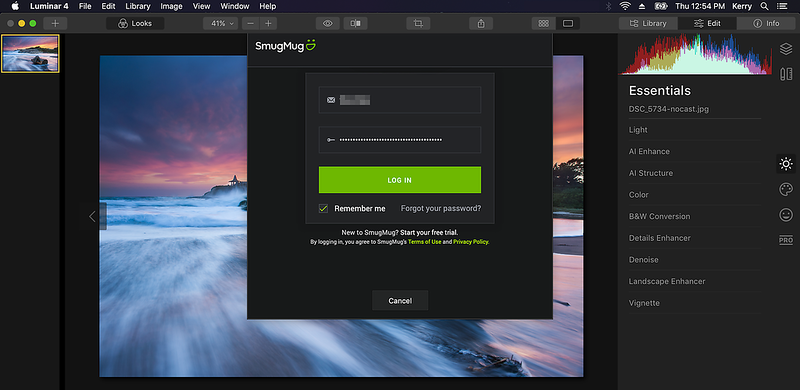Open the Terms of Use link

[x=424, y=242]
